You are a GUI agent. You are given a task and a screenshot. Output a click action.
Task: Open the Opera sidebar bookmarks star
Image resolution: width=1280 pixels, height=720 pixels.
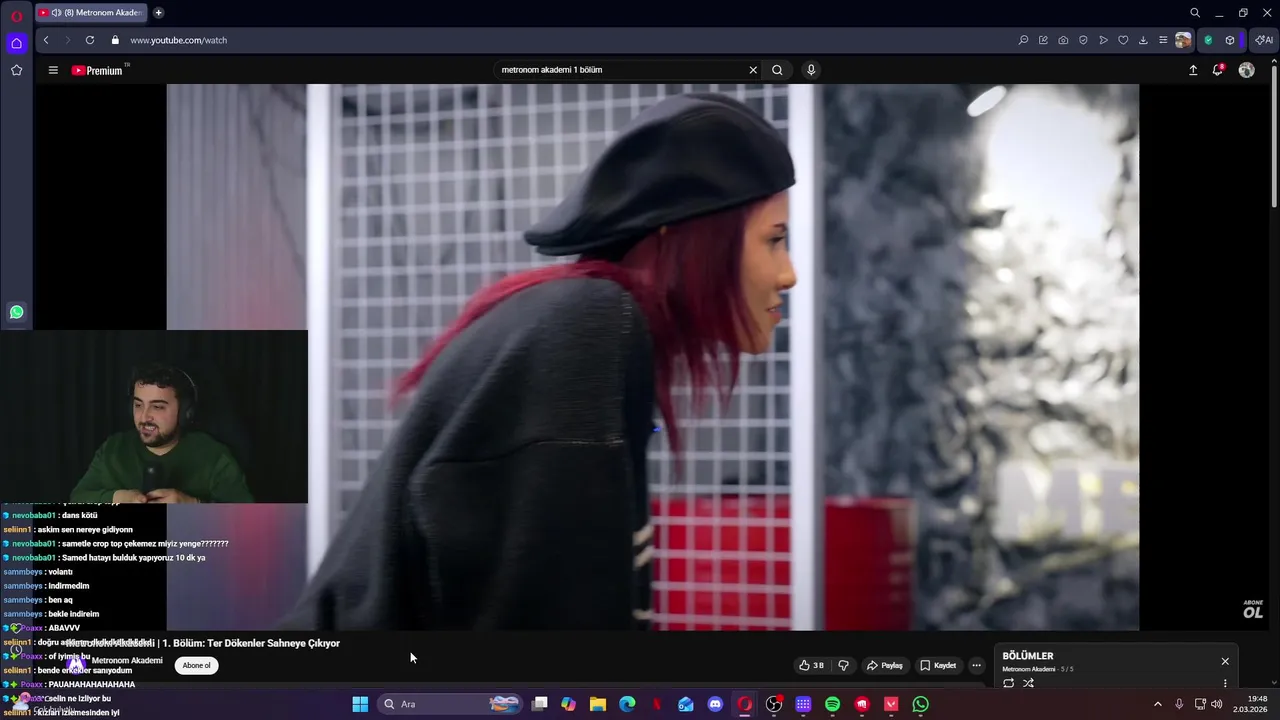[16, 70]
